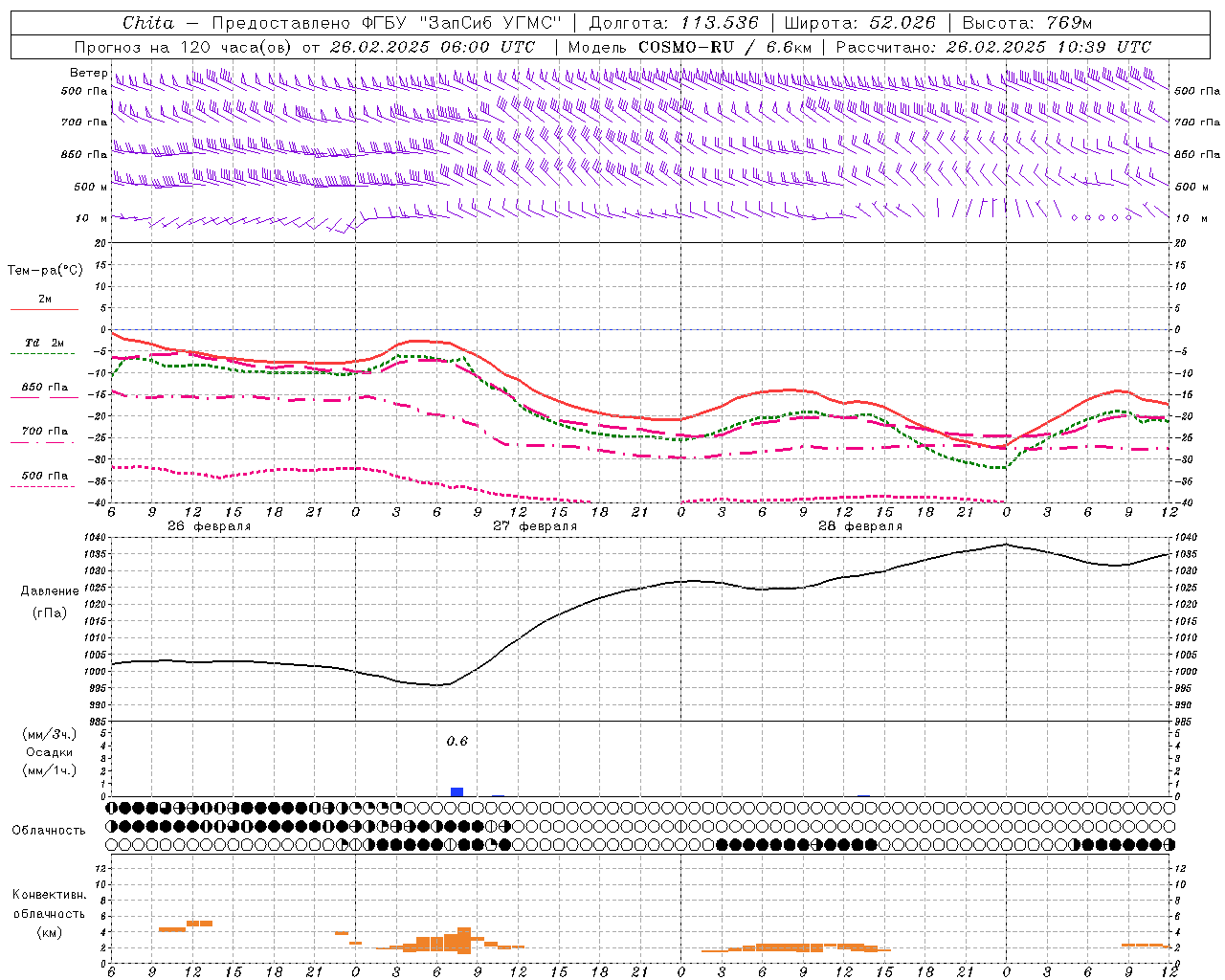Click the "850 гПа" temperature legend entry

point(45,388)
